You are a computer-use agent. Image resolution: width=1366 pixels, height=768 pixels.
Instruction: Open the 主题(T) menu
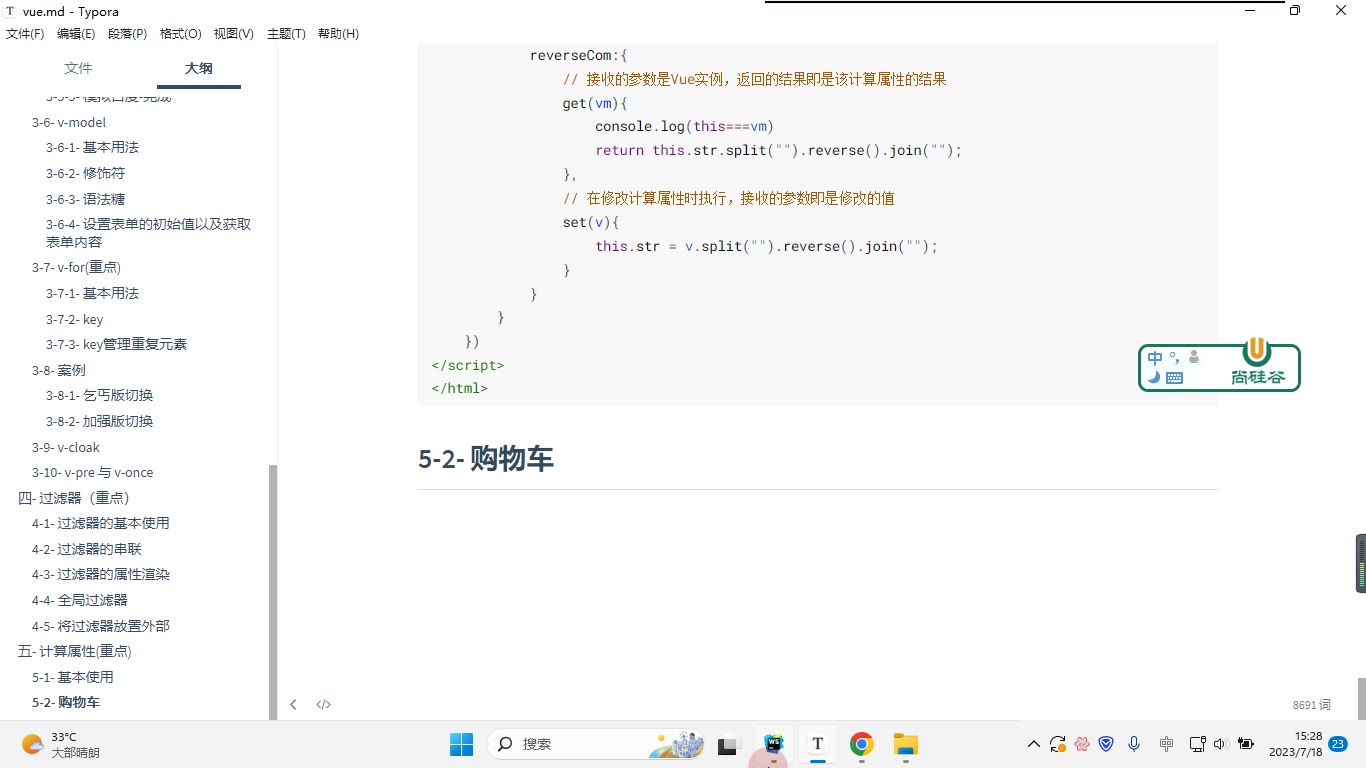(x=286, y=34)
